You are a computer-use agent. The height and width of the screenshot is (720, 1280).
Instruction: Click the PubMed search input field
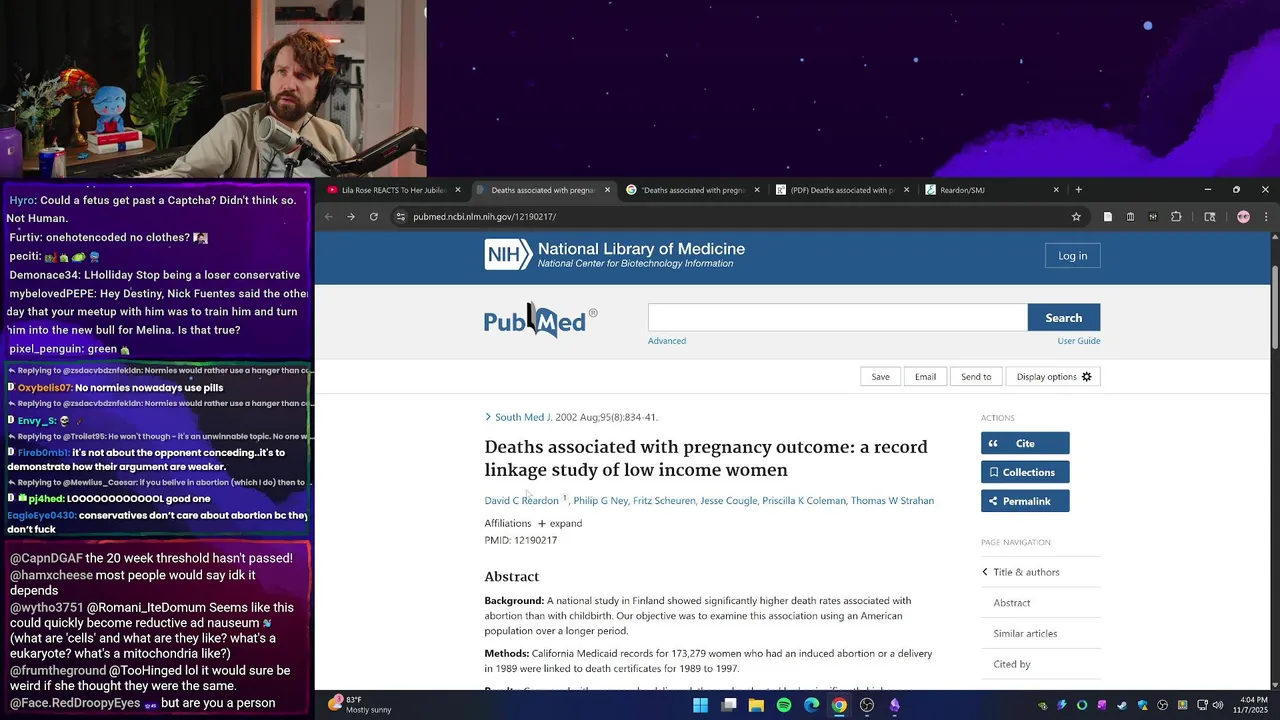pos(838,318)
